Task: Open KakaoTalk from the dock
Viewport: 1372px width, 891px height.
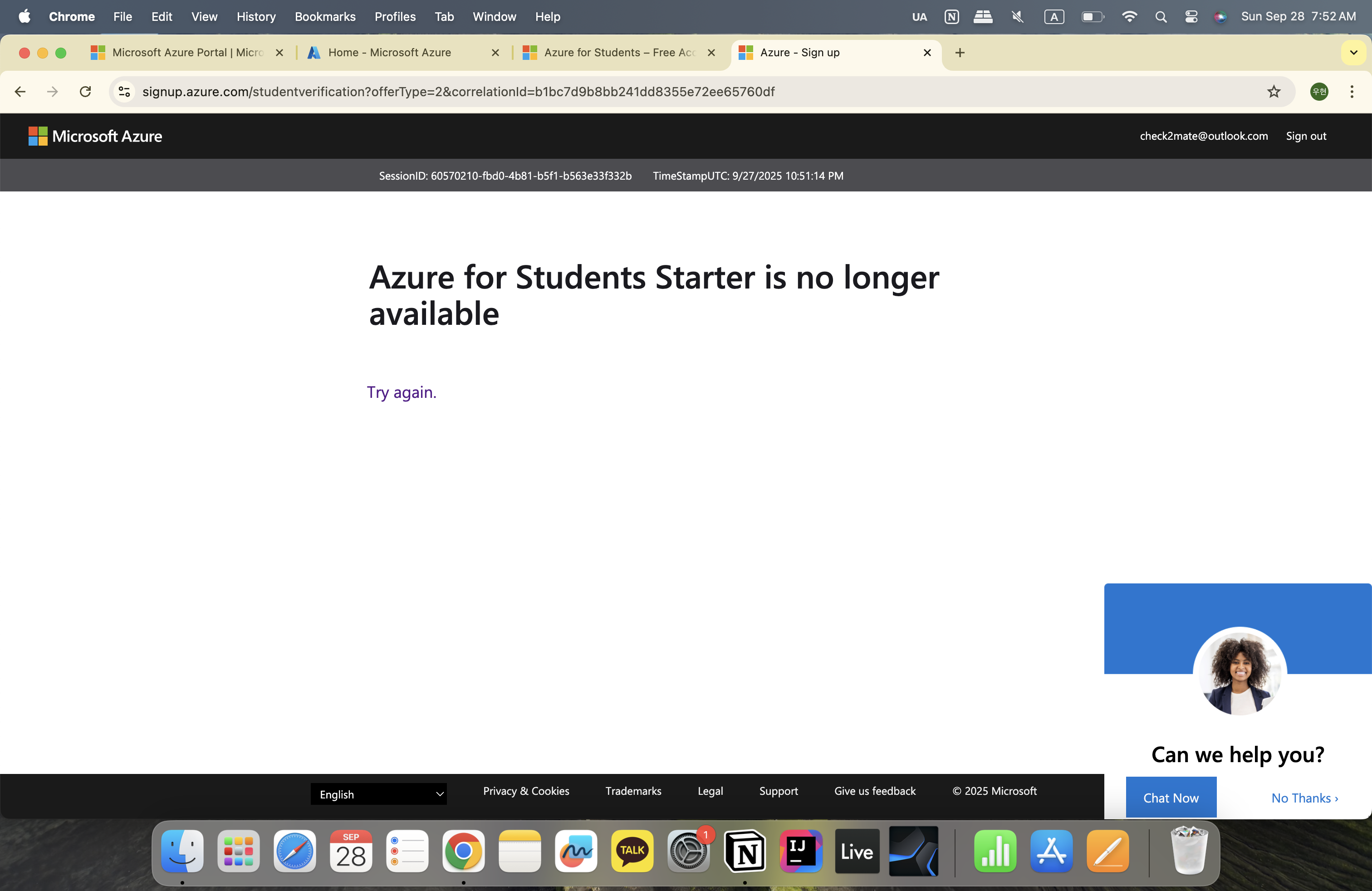Action: 632,851
